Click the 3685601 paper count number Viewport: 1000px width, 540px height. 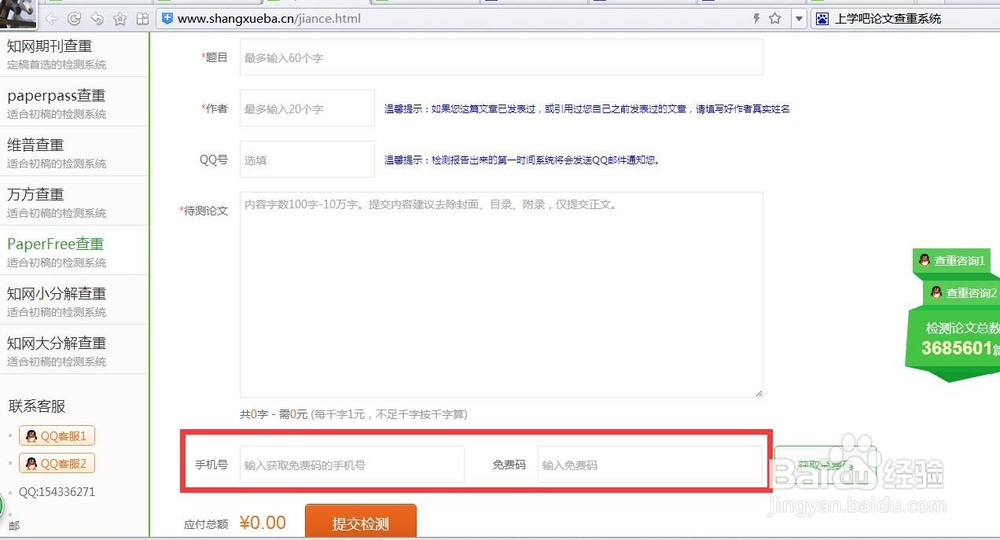(957, 348)
